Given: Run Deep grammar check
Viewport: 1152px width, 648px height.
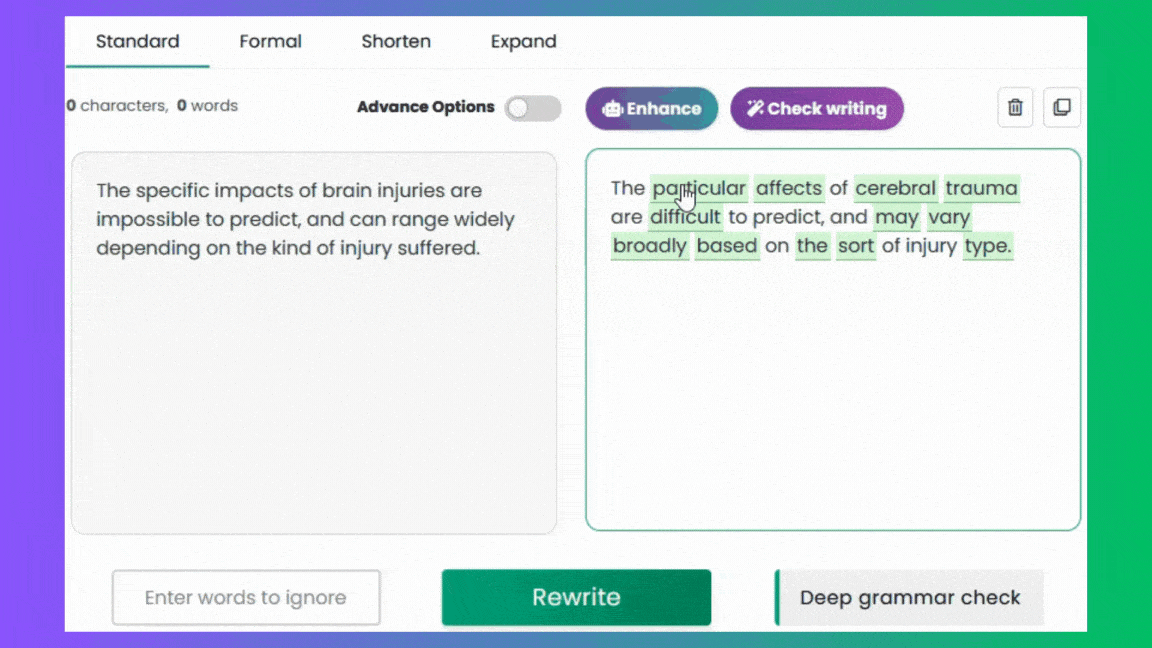Looking at the screenshot, I should point(908,597).
